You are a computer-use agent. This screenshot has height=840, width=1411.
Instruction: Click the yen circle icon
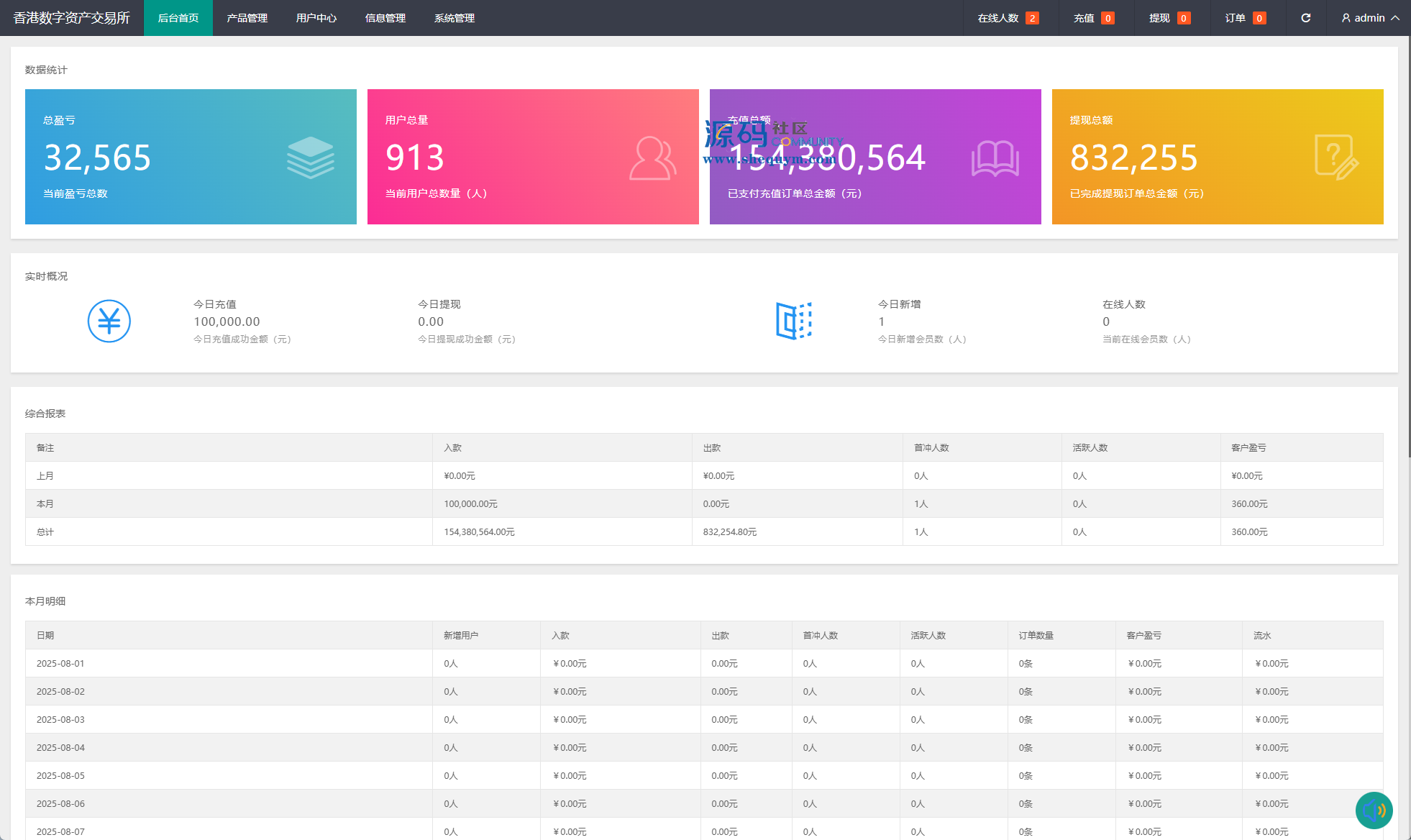coord(109,321)
